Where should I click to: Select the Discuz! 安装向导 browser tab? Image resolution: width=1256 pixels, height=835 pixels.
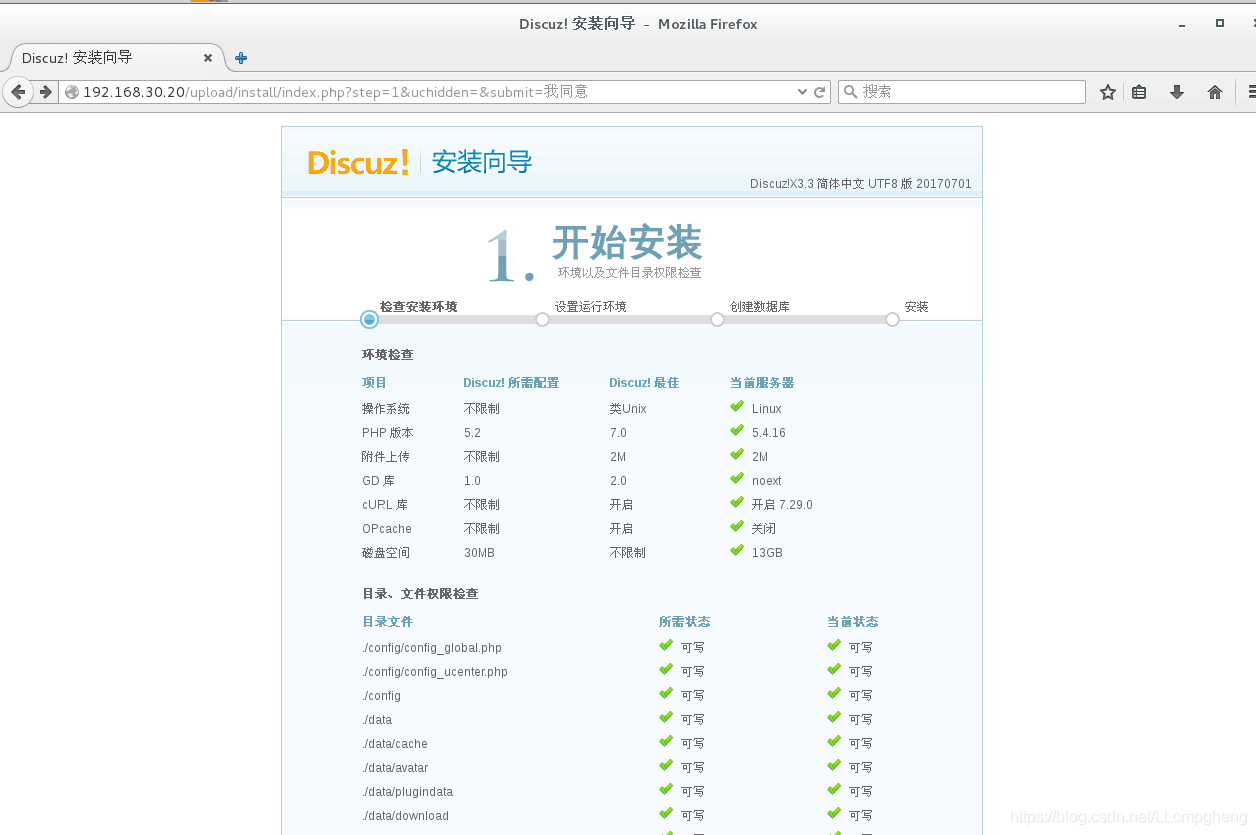(116, 58)
